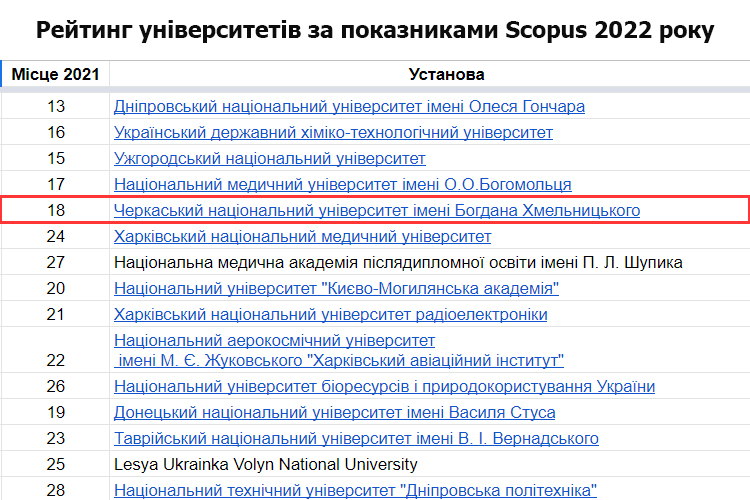Screen dimensions: 750x500
Task: Open Національний медичний університет імені О.О.Богомольця link
Action: [x=343, y=184]
